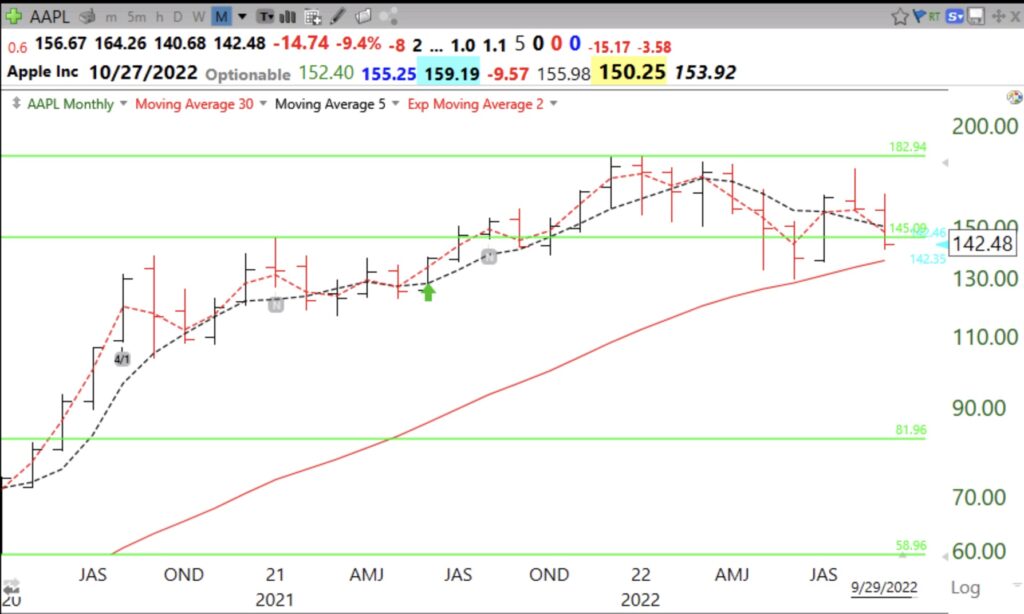Image resolution: width=1024 pixels, height=614 pixels.
Task: Click the 10/27/2022 date text
Action: tap(143, 72)
